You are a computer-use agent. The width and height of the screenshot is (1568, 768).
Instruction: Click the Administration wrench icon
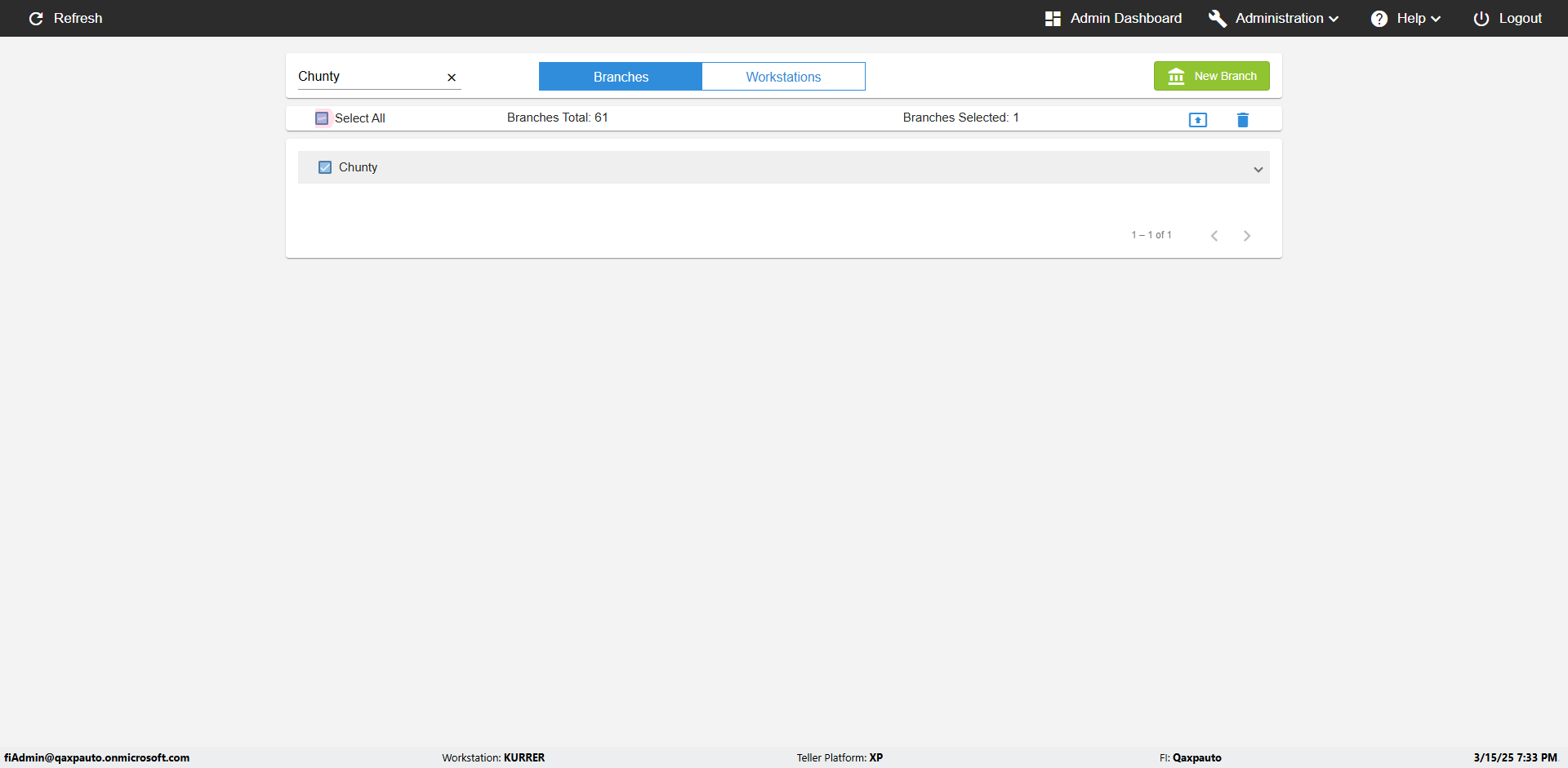point(1218,19)
